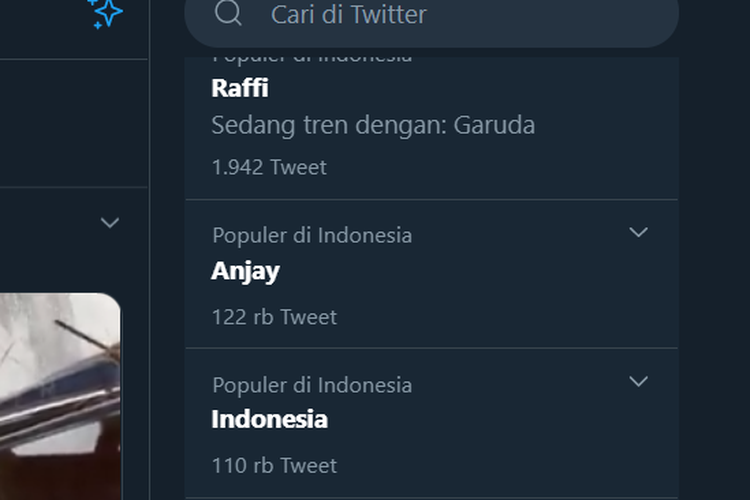Screen dimensions: 750x500
Task: Click Populer di Indonesia label above Anjay
Action: tap(312, 236)
